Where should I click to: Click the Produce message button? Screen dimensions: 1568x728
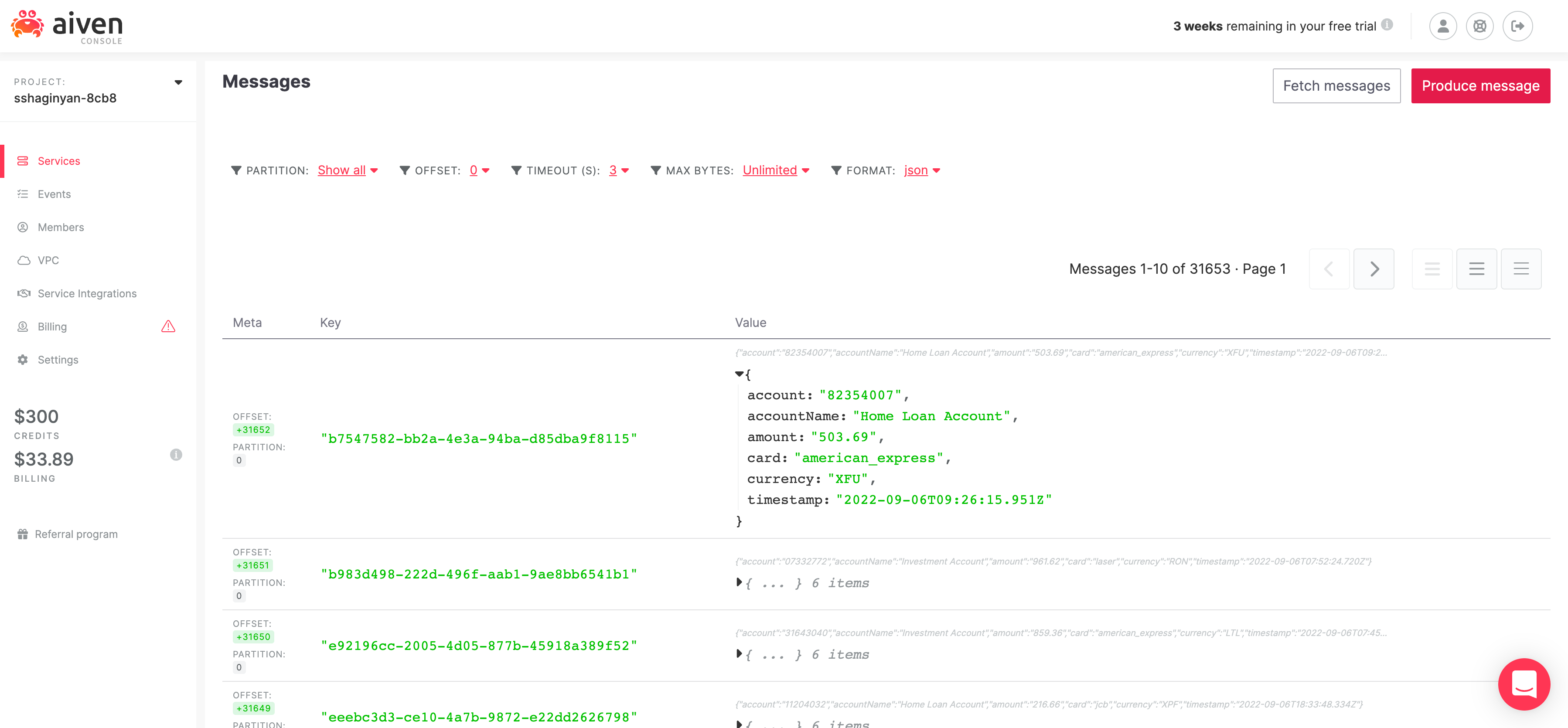point(1480,86)
